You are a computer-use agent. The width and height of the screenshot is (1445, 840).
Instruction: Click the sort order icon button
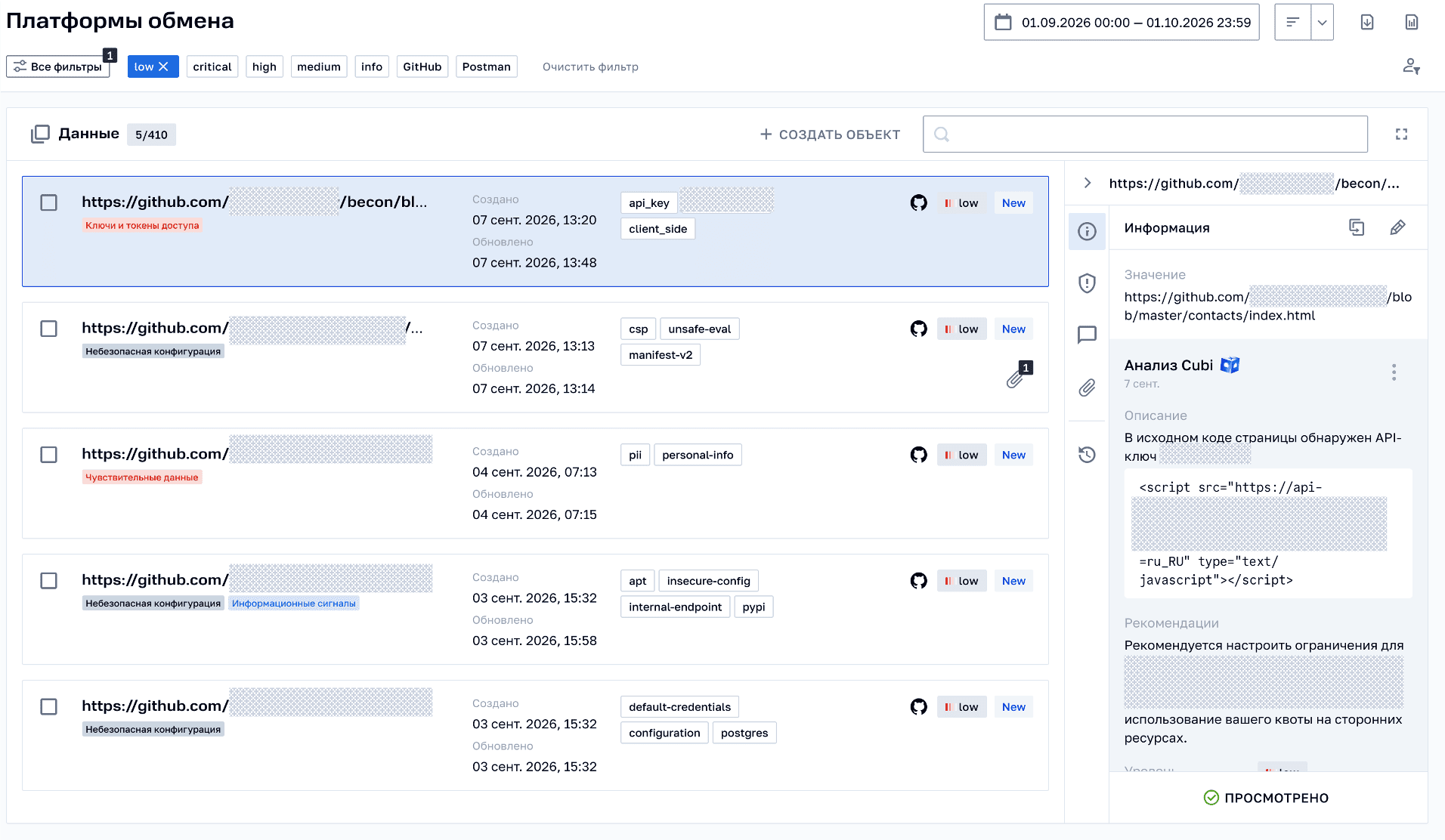tap(1293, 22)
